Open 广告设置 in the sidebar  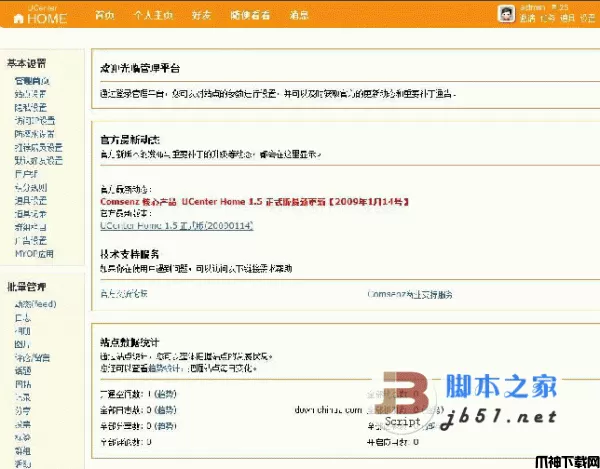[x=31, y=241]
